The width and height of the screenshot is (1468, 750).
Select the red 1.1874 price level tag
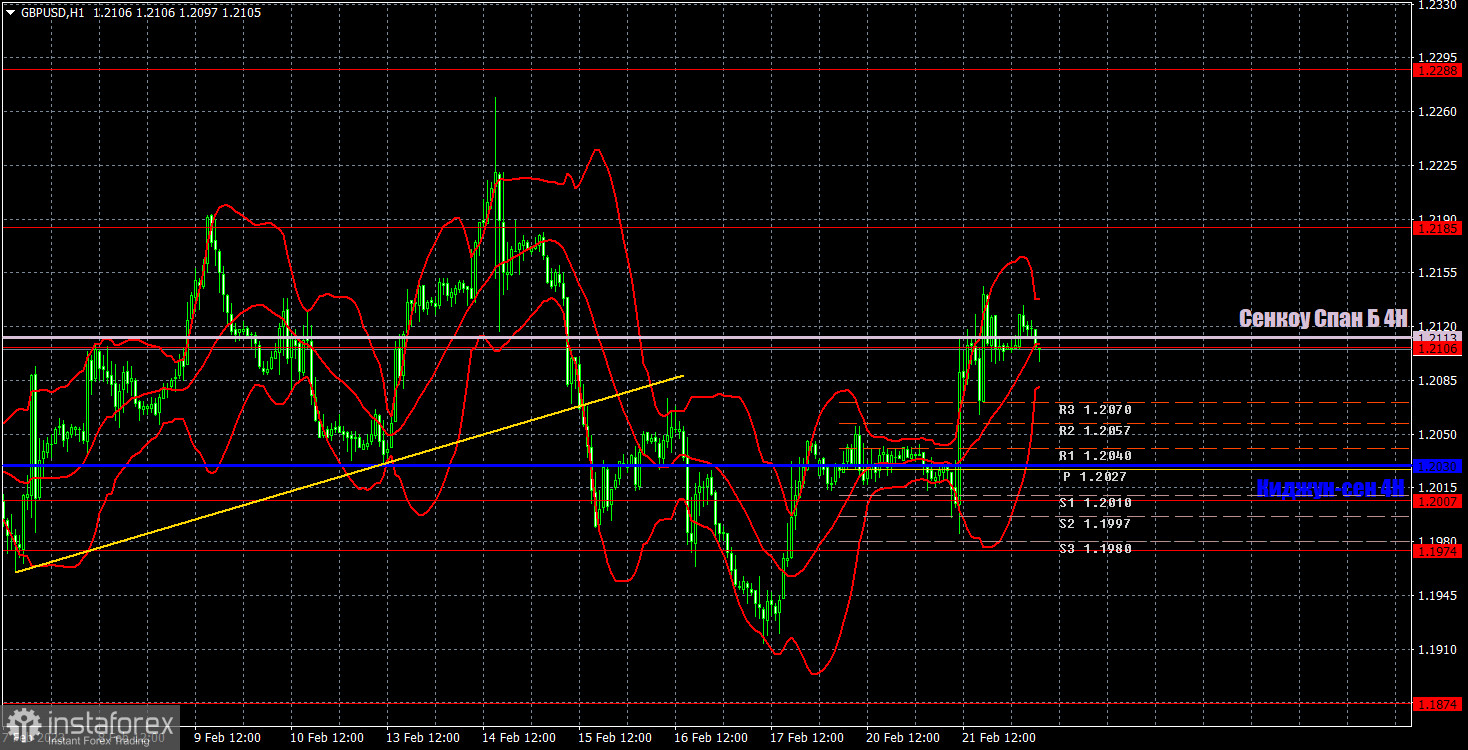point(1439,704)
